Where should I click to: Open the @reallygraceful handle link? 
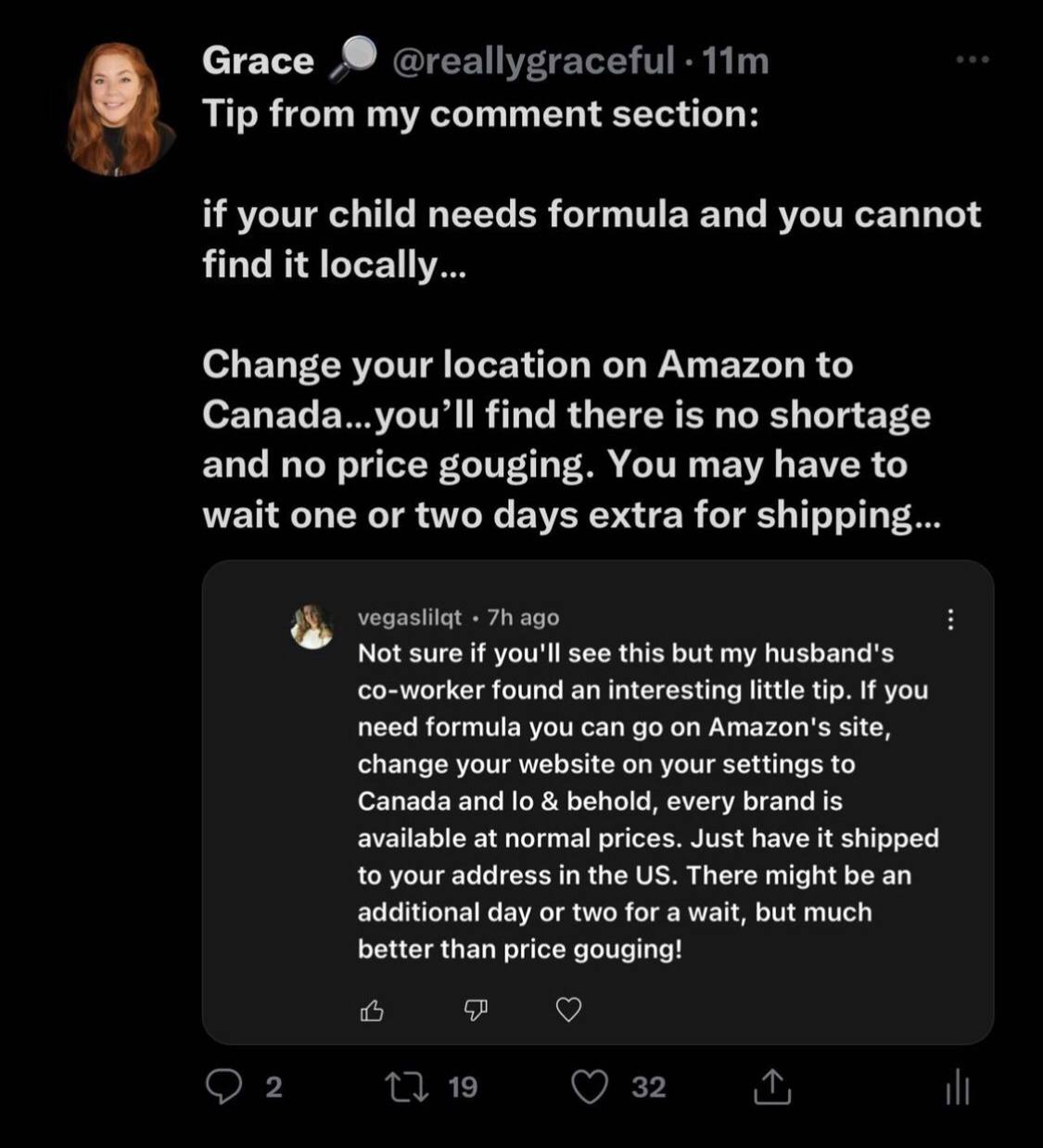(533, 61)
